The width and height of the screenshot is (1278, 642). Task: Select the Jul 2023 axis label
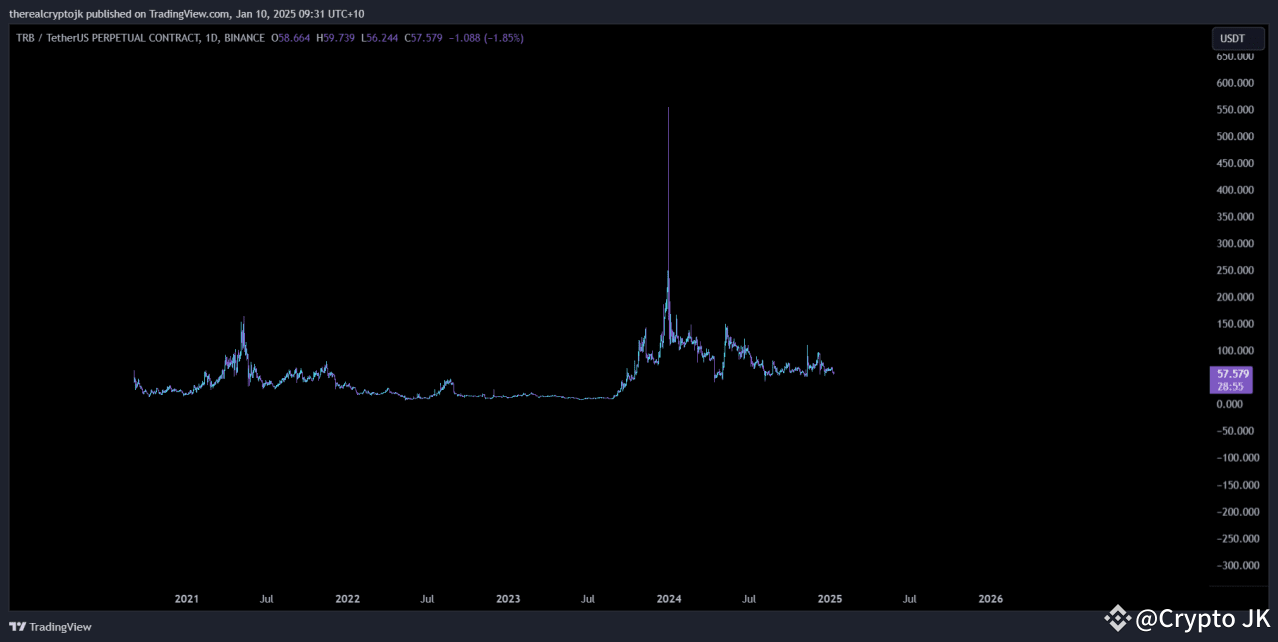(x=587, y=598)
